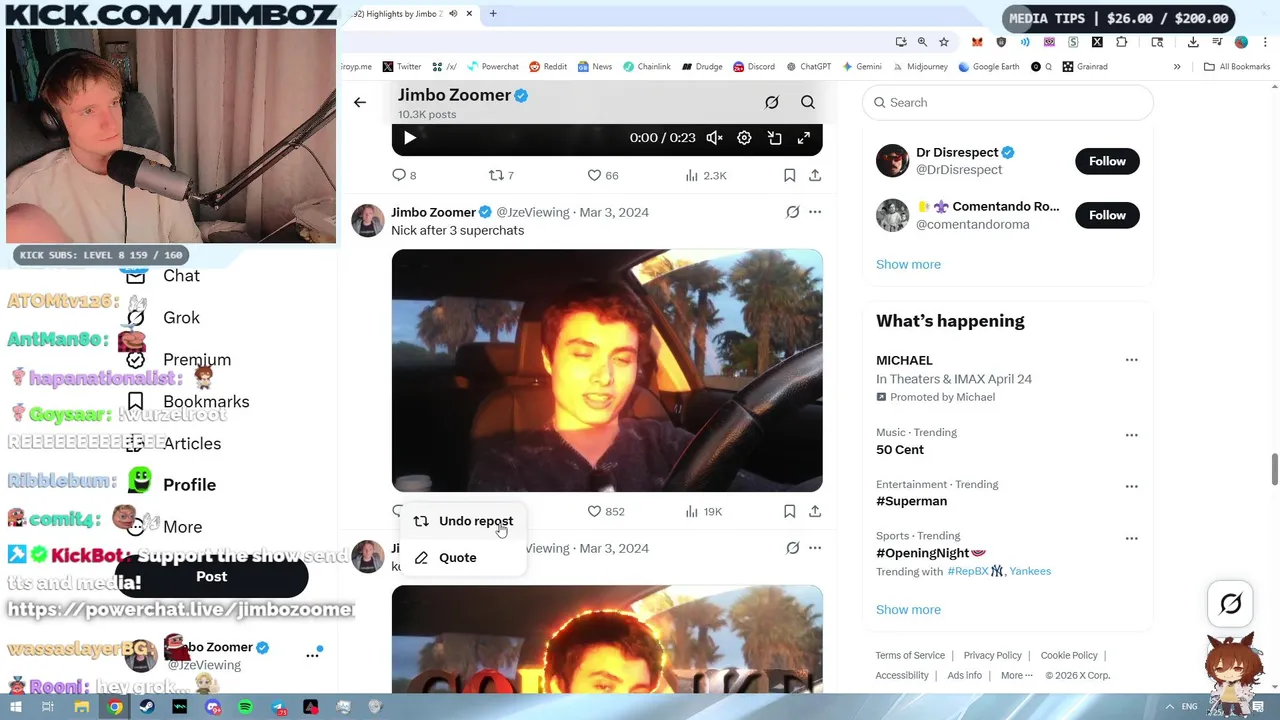Select Undo repost in the popup menu
The image size is (1280, 720).
pyautogui.click(x=463, y=521)
